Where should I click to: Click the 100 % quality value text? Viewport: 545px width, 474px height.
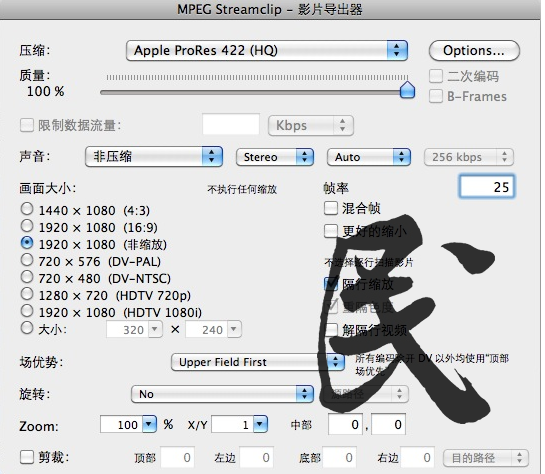point(46,91)
